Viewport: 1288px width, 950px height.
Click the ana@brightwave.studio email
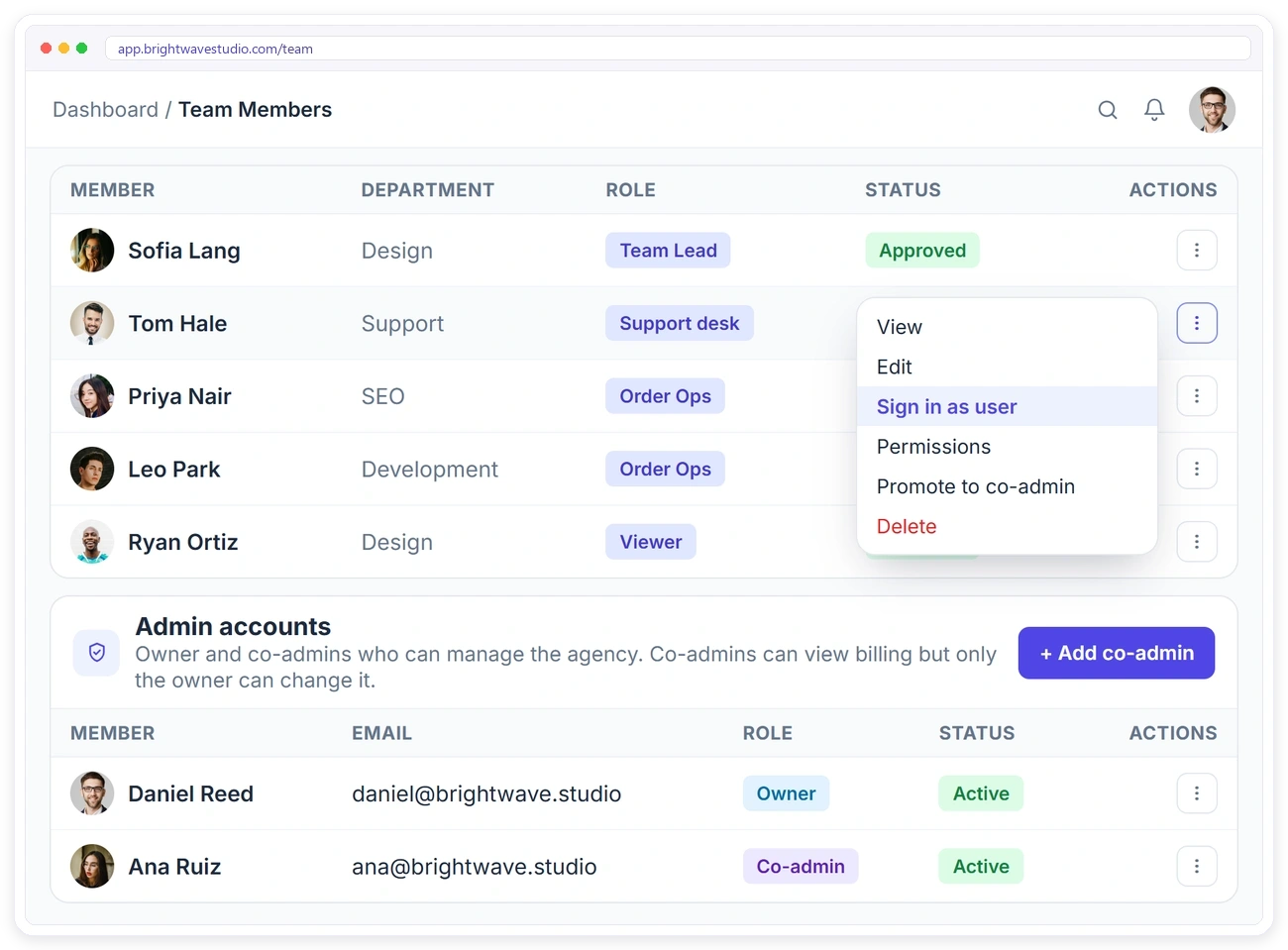click(x=475, y=867)
